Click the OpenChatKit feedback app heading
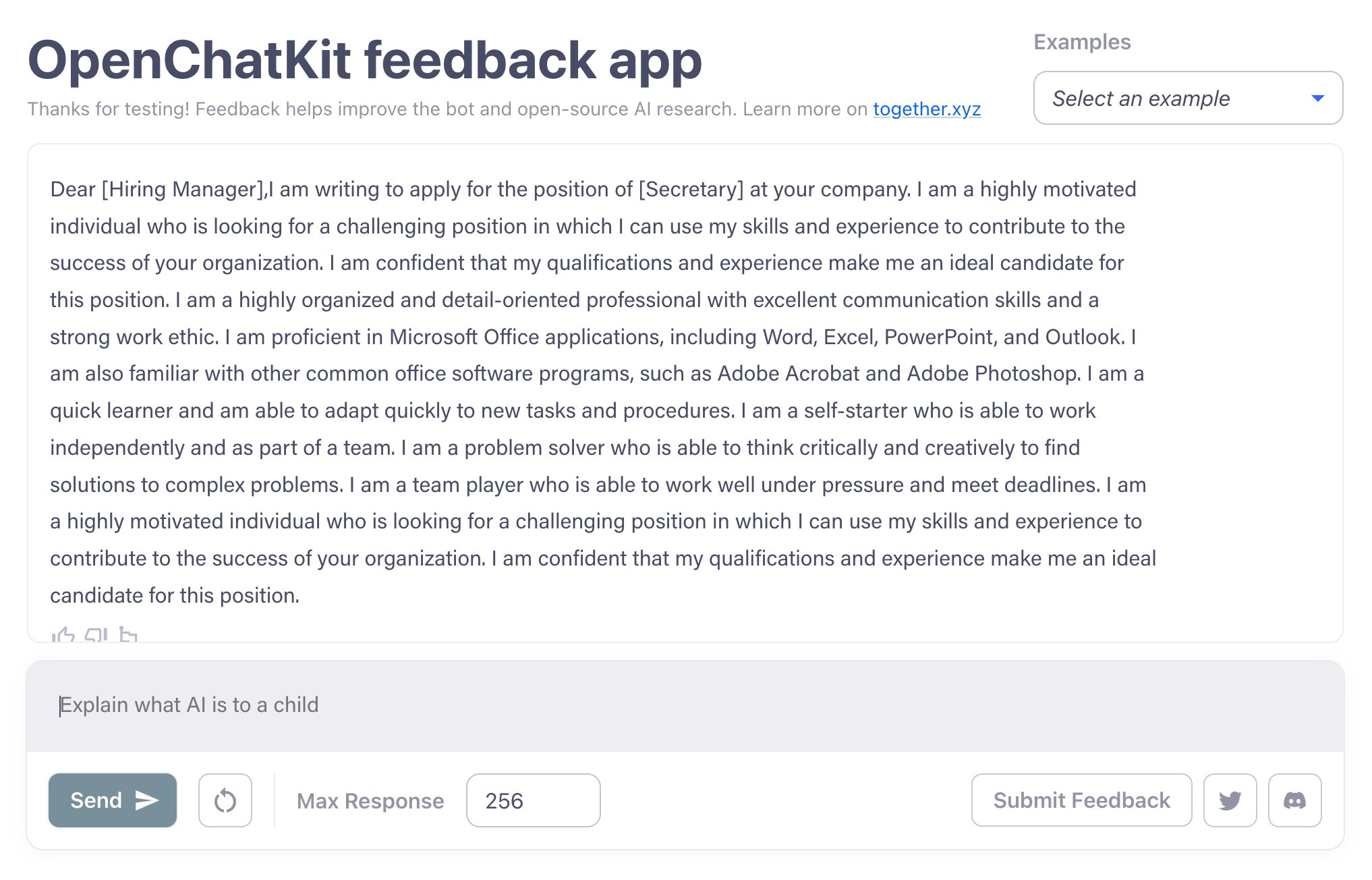The height and width of the screenshot is (880, 1372). (x=364, y=61)
